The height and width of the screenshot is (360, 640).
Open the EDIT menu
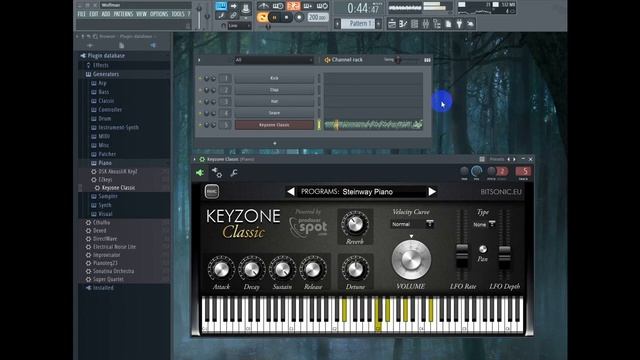pyautogui.click(x=94, y=14)
